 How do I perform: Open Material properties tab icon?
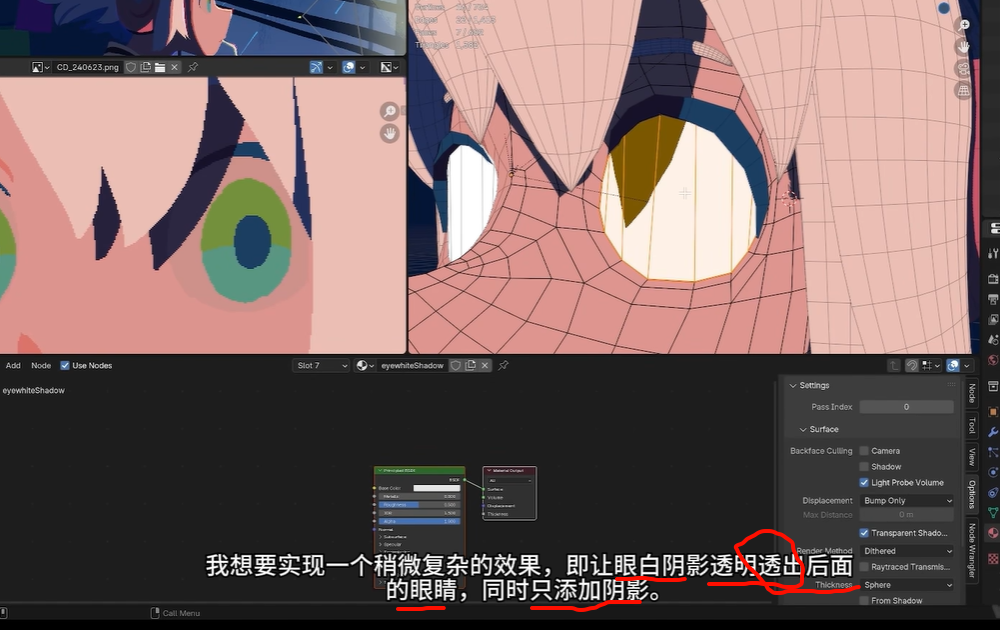click(x=993, y=532)
